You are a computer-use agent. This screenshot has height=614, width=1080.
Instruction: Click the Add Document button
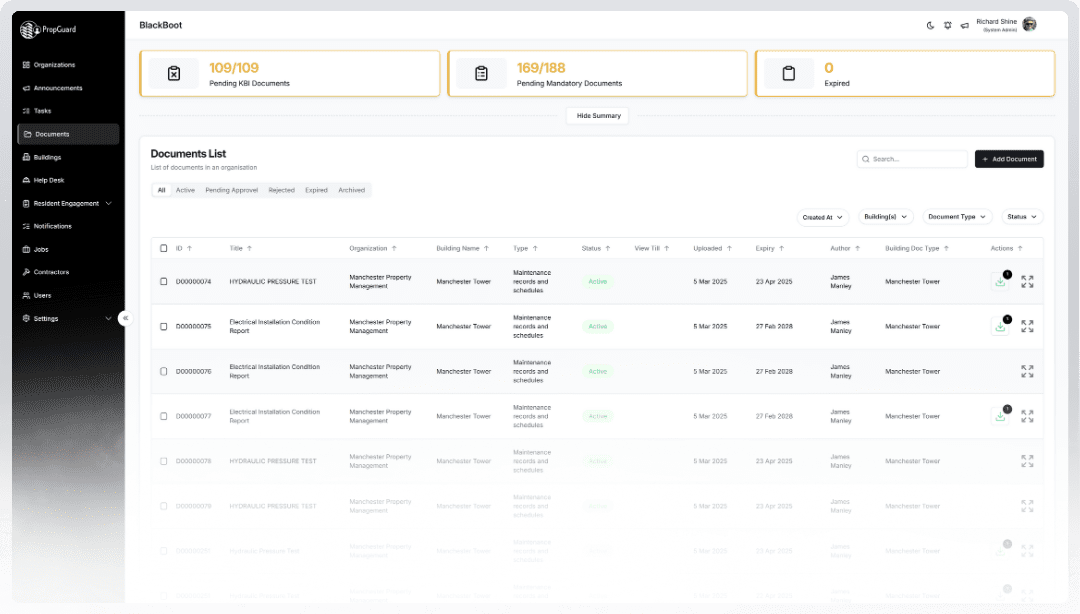[1009, 159]
